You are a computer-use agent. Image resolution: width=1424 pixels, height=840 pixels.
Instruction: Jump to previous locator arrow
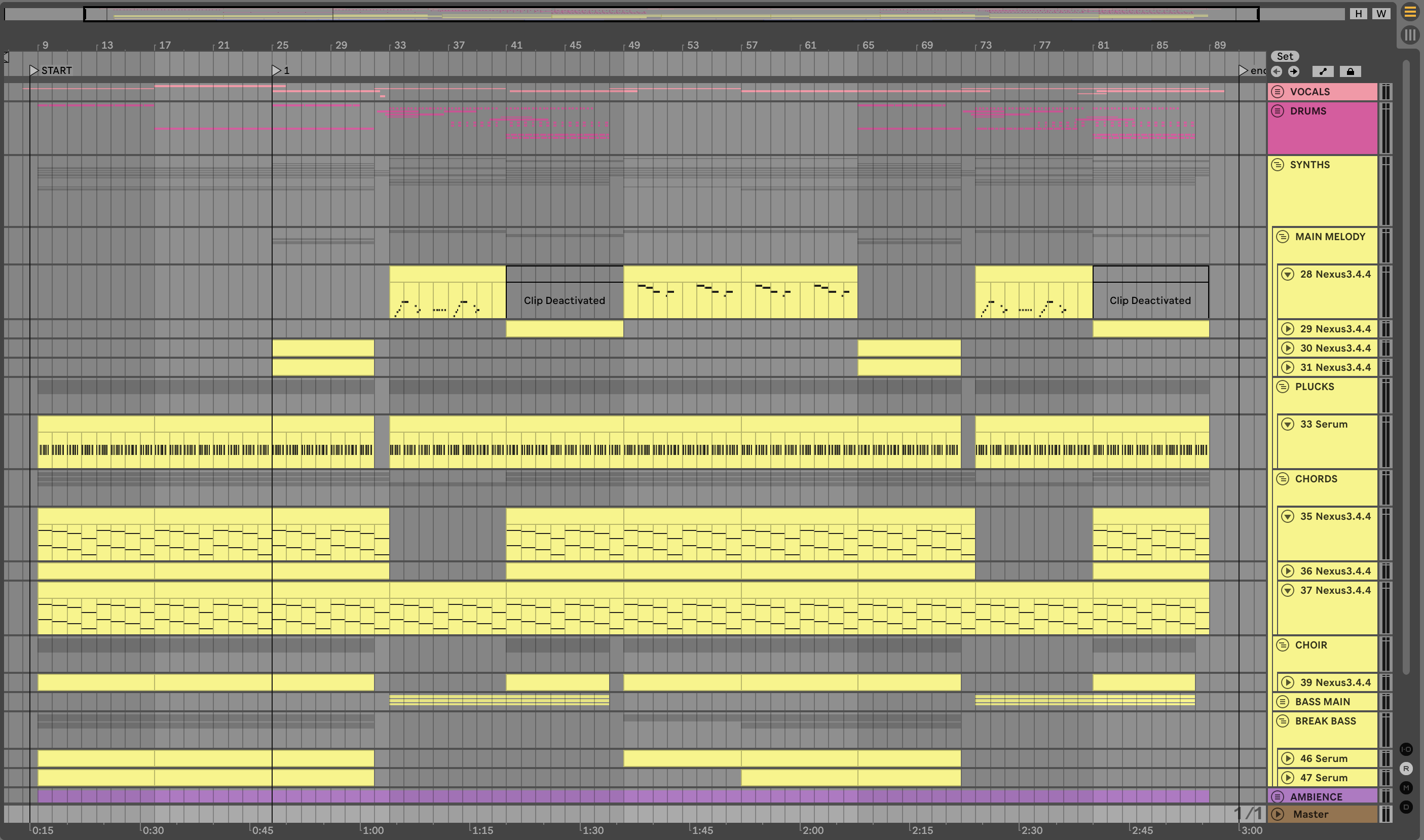tap(1277, 71)
